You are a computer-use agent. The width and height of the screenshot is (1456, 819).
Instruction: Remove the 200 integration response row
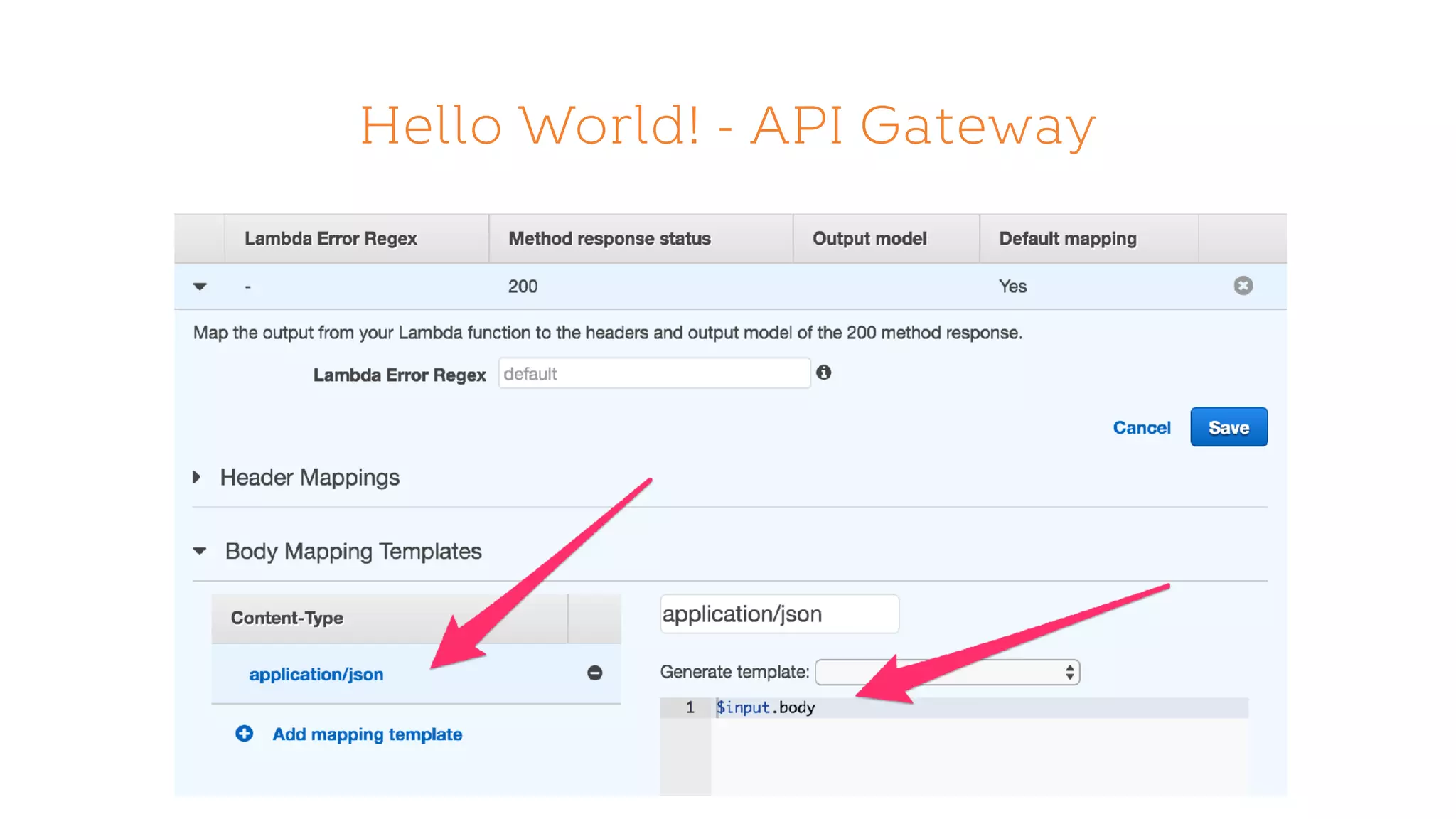1243,286
